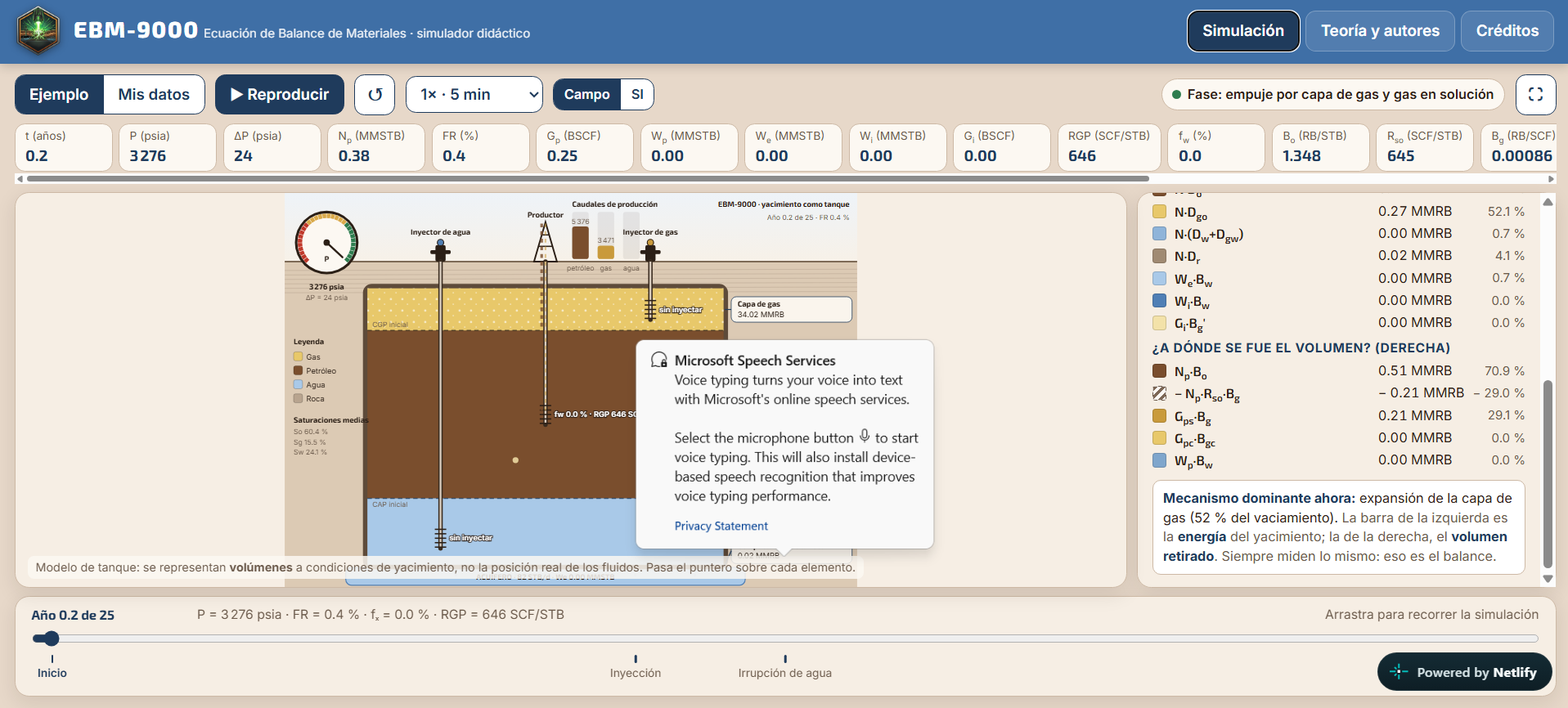Enter fullscreen with the expand icon
The image size is (1568, 708).
(x=1535, y=95)
